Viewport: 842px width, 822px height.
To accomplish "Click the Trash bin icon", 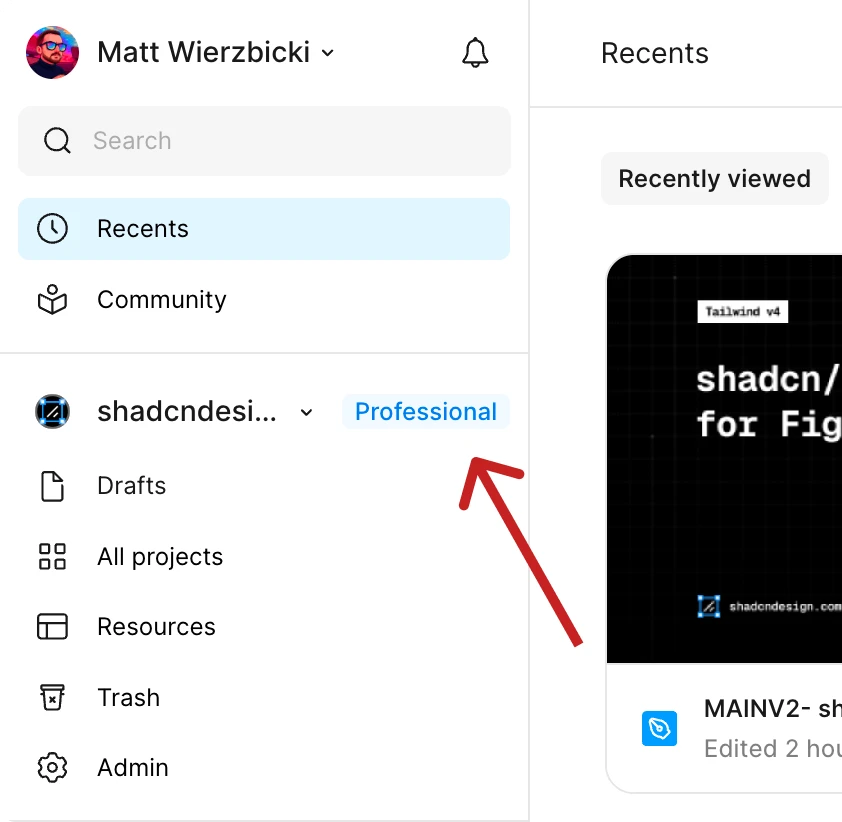I will click(53, 697).
